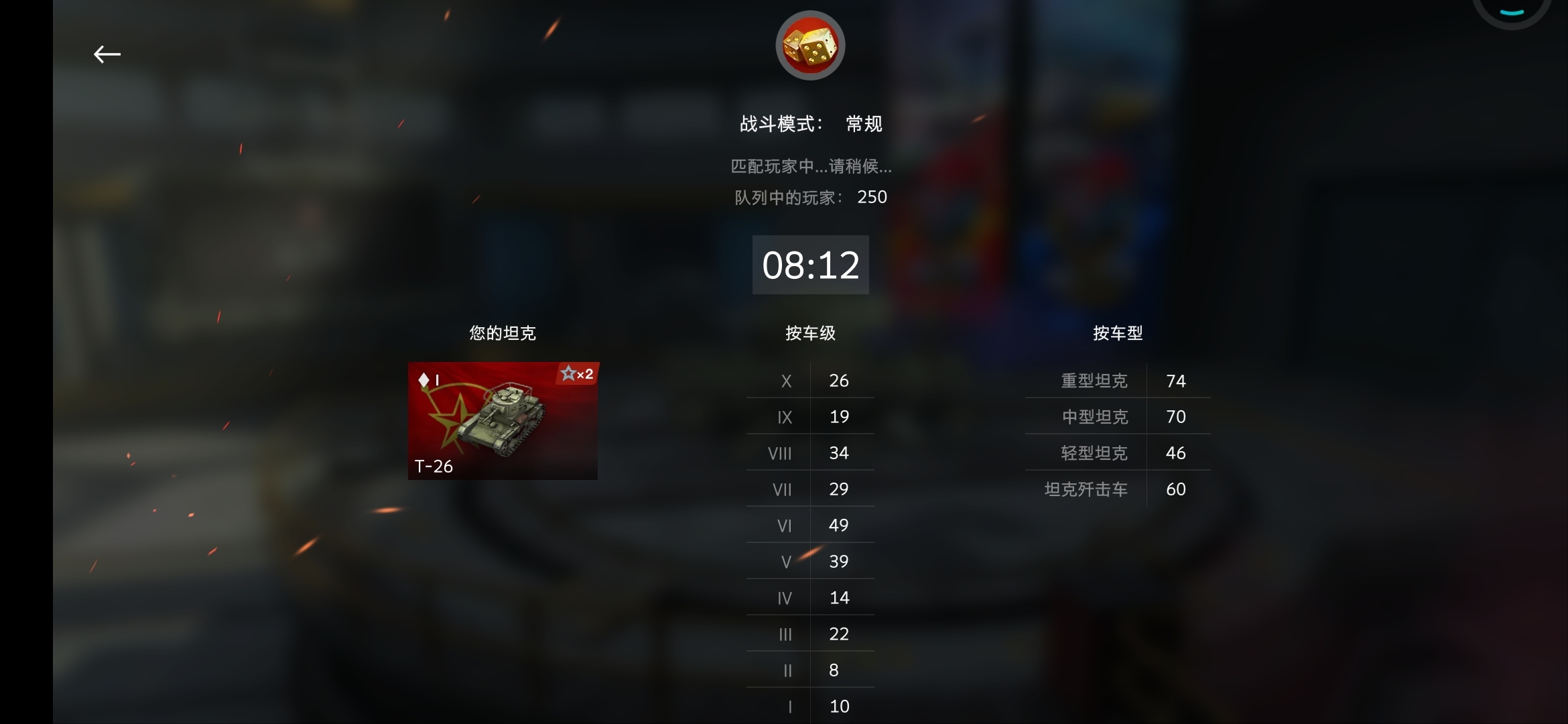Image resolution: width=1568 pixels, height=724 pixels.
Task: Click the x2 star bonus badge
Action: (x=577, y=373)
